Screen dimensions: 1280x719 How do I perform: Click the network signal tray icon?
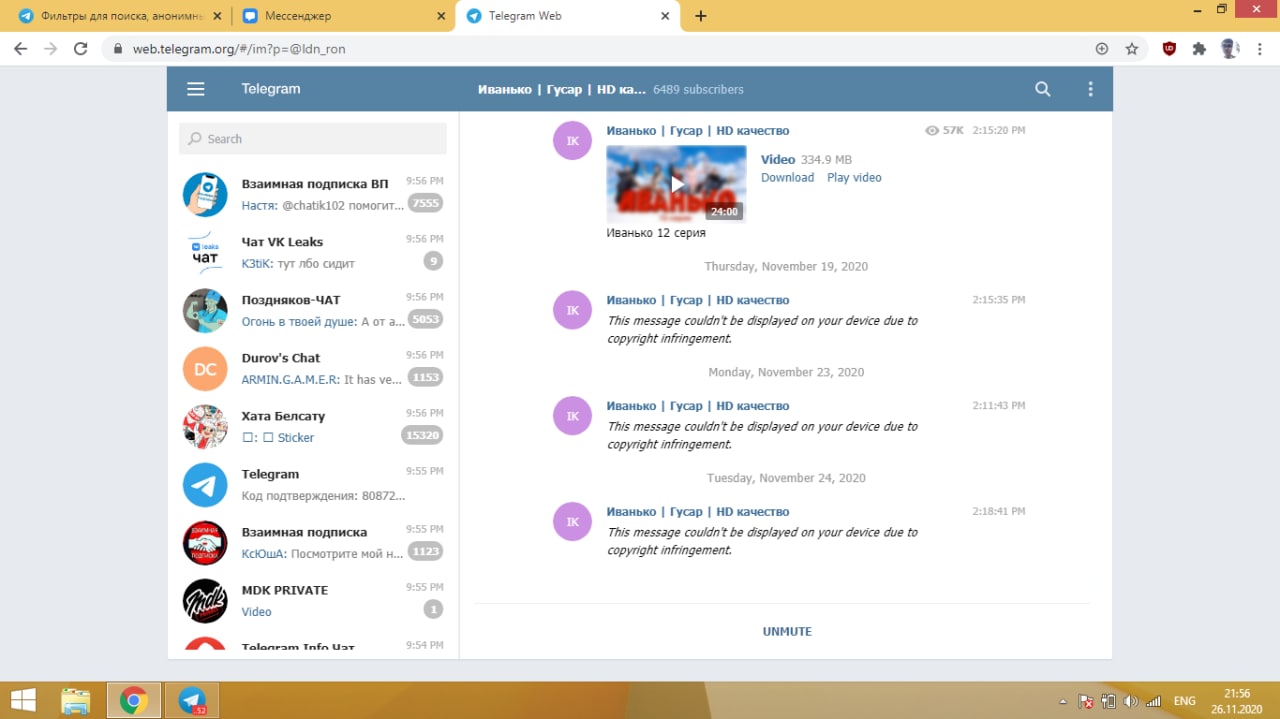click(x=1153, y=701)
